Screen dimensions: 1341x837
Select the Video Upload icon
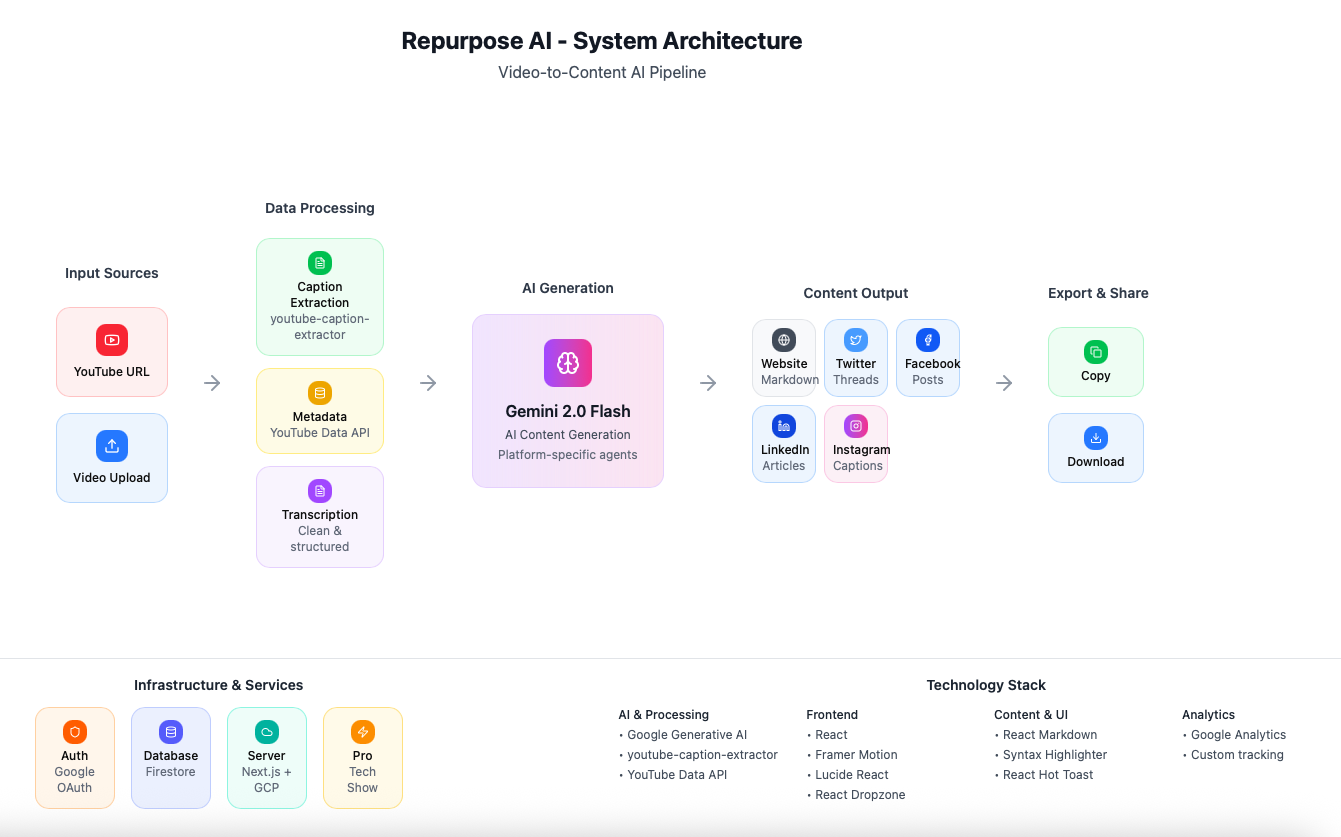point(112,446)
